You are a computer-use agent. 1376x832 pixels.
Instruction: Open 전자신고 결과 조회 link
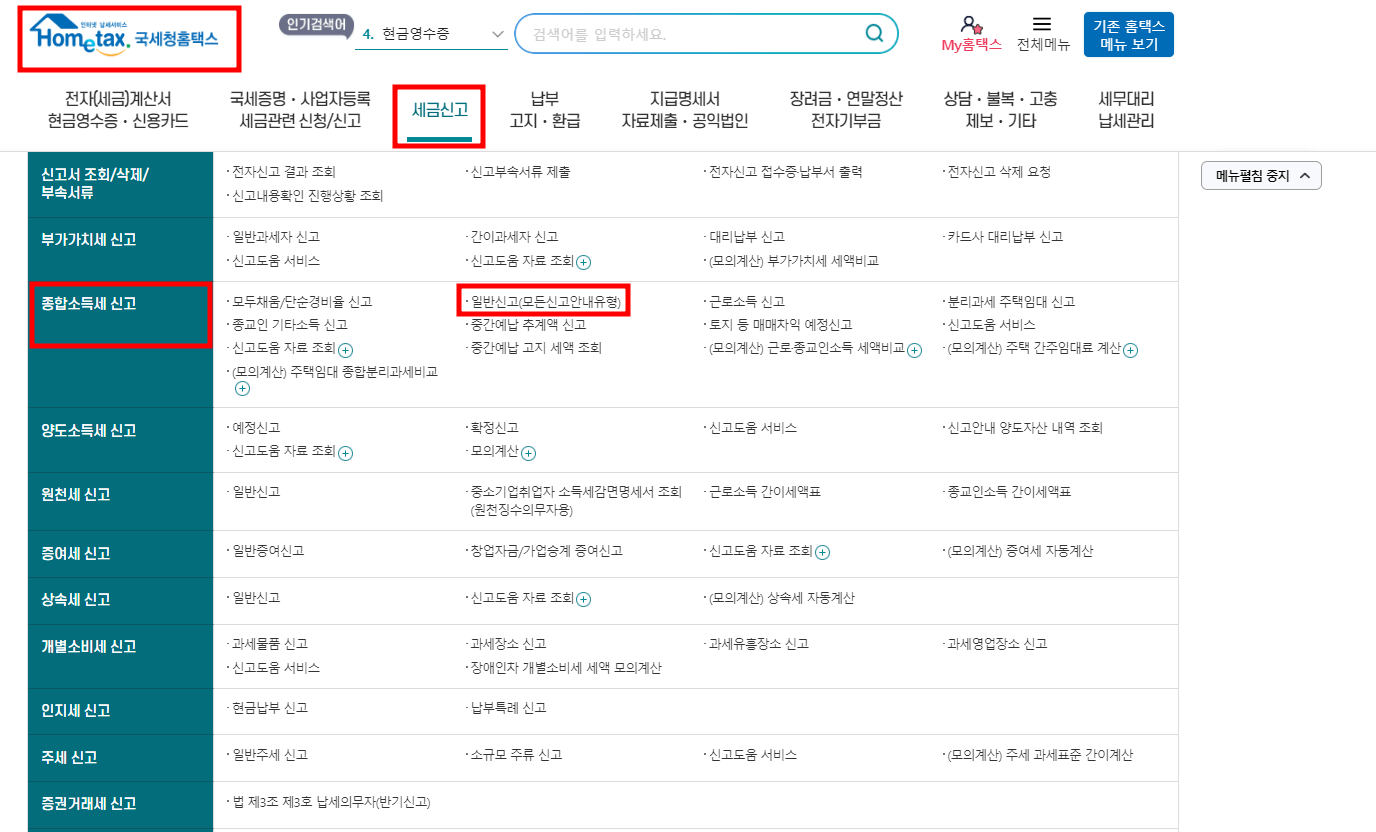[x=282, y=172]
